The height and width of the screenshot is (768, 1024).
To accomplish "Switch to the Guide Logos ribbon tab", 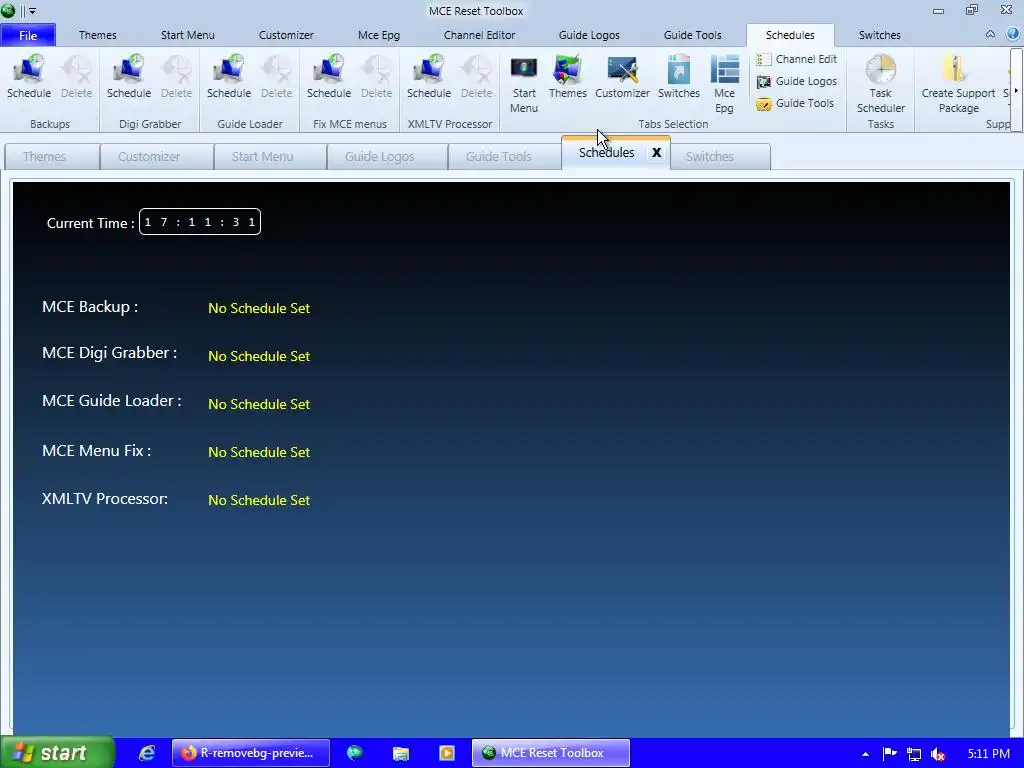I will [589, 35].
